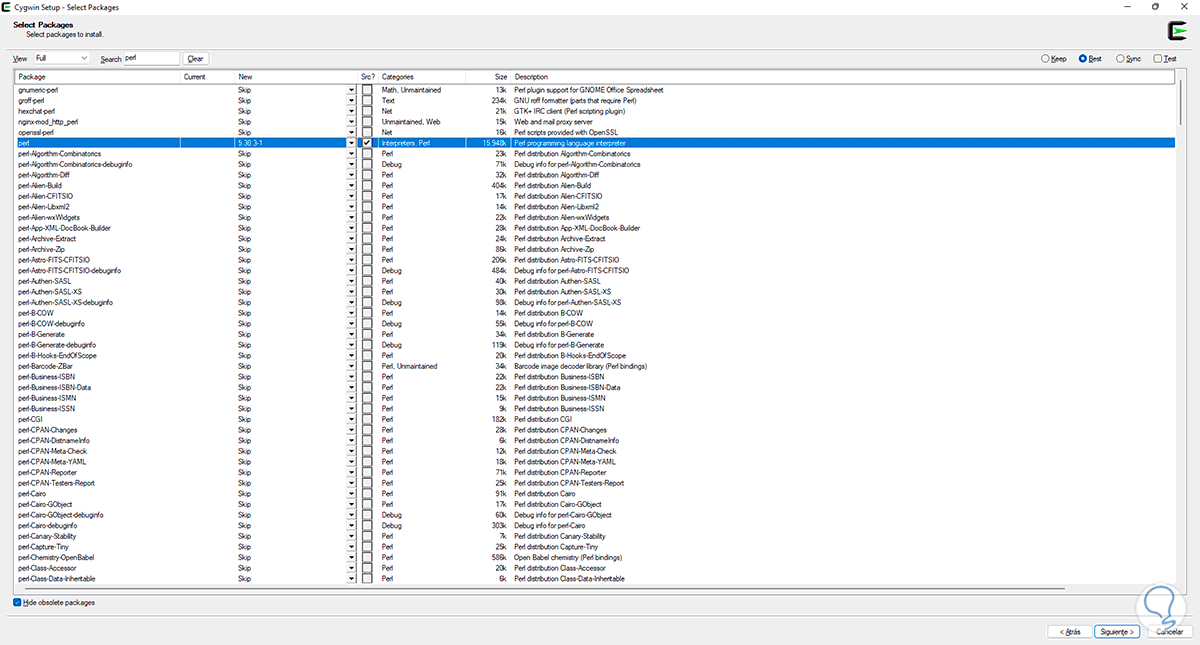1200x645 pixels.
Task: Select the perl-B-Hooks-EndOfScope row
Action: tap(595, 356)
